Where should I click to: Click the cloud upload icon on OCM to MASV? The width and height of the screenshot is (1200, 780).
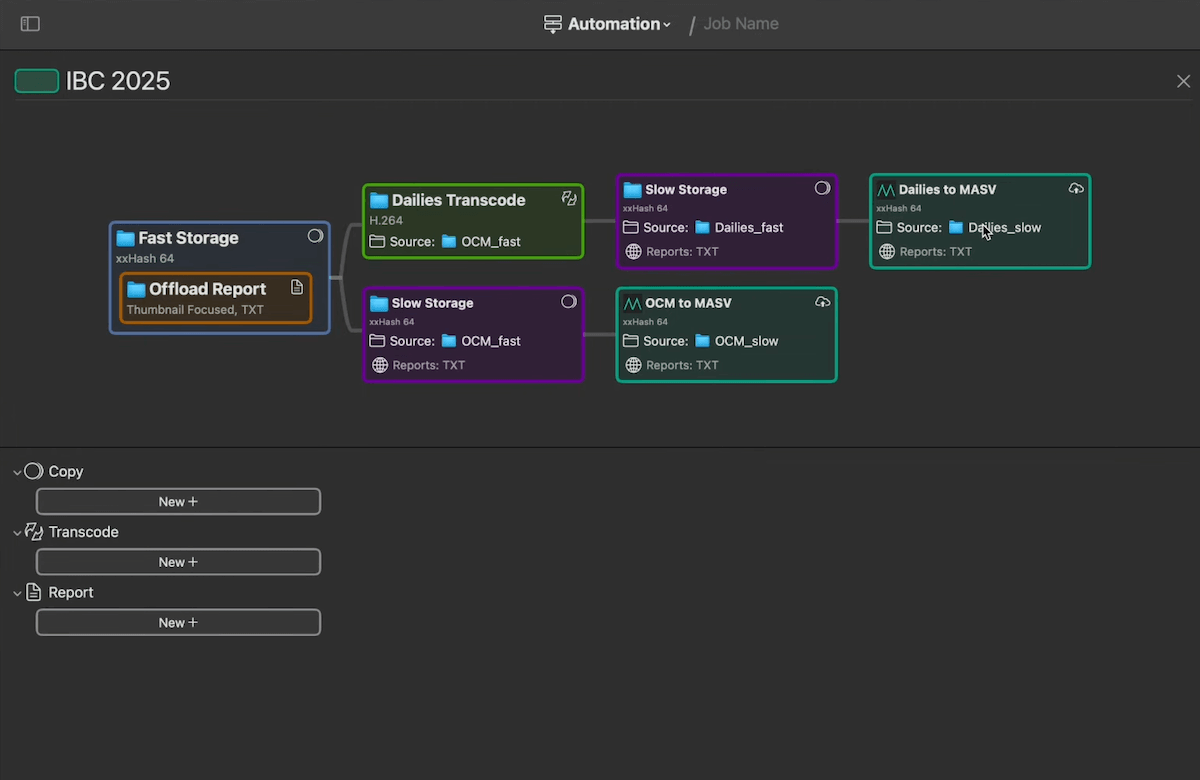click(822, 301)
